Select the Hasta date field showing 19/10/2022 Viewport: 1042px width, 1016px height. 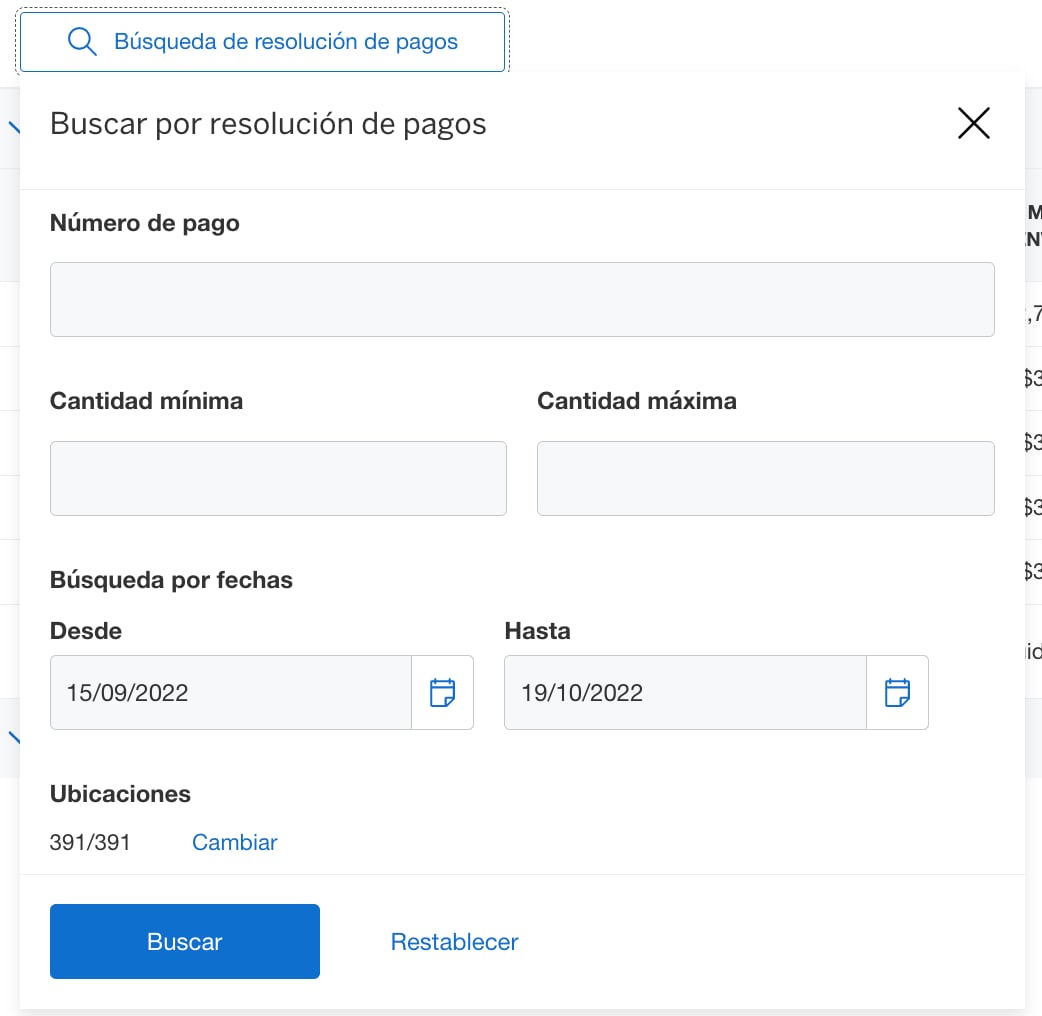(685, 692)
